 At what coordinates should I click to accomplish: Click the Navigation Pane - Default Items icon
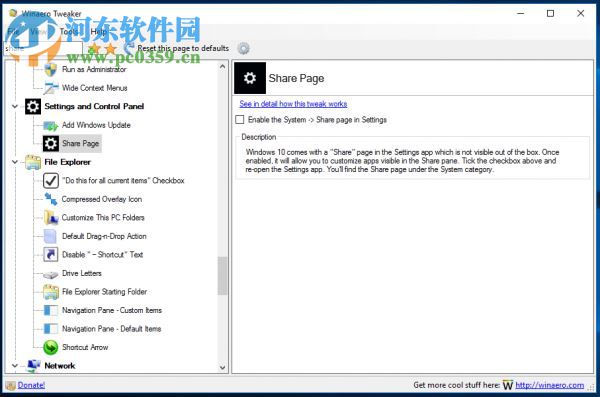coord(51,329)
